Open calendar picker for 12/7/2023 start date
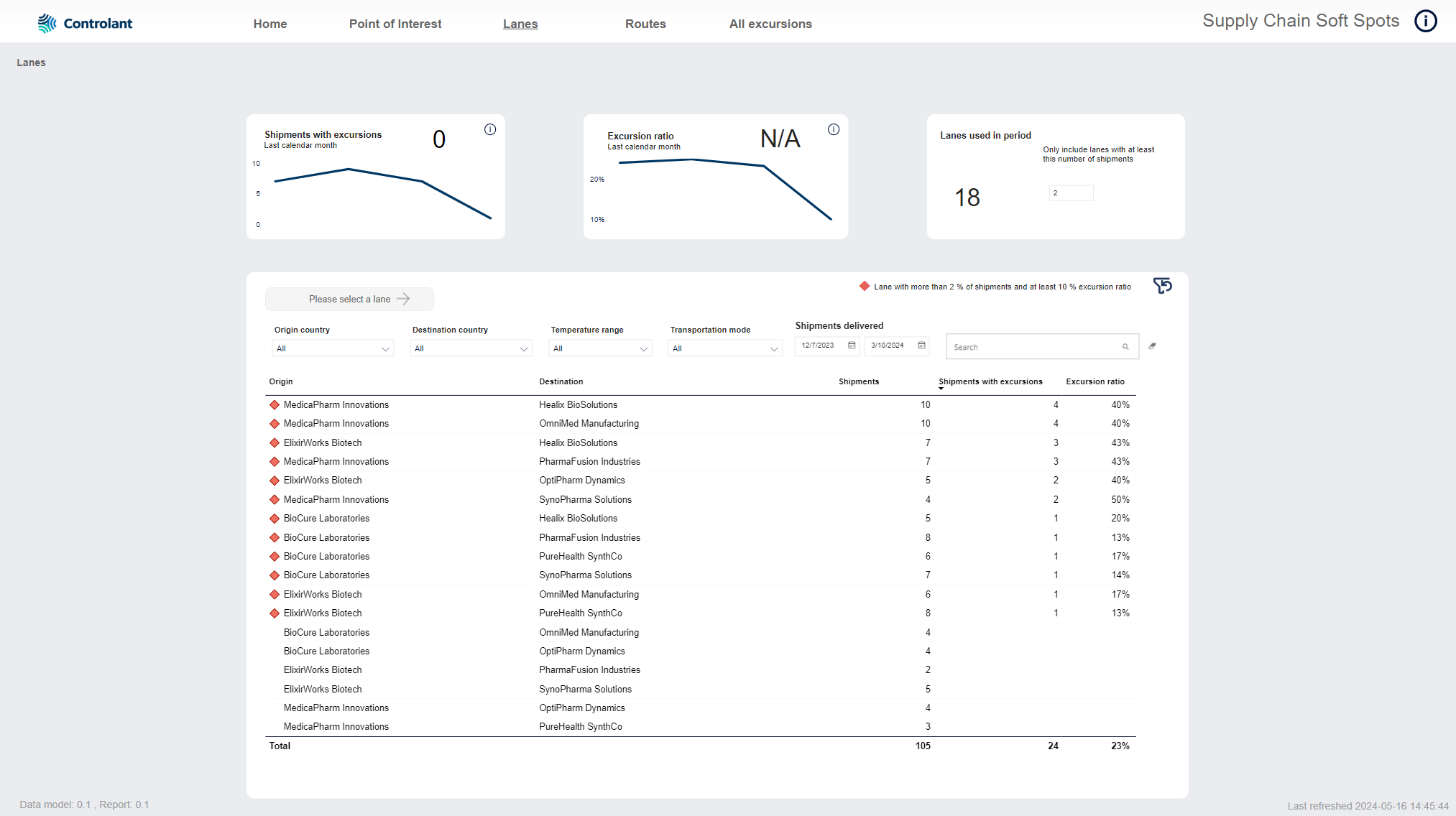This screenshot has height=816, width=1456. [x=852, y=346]
